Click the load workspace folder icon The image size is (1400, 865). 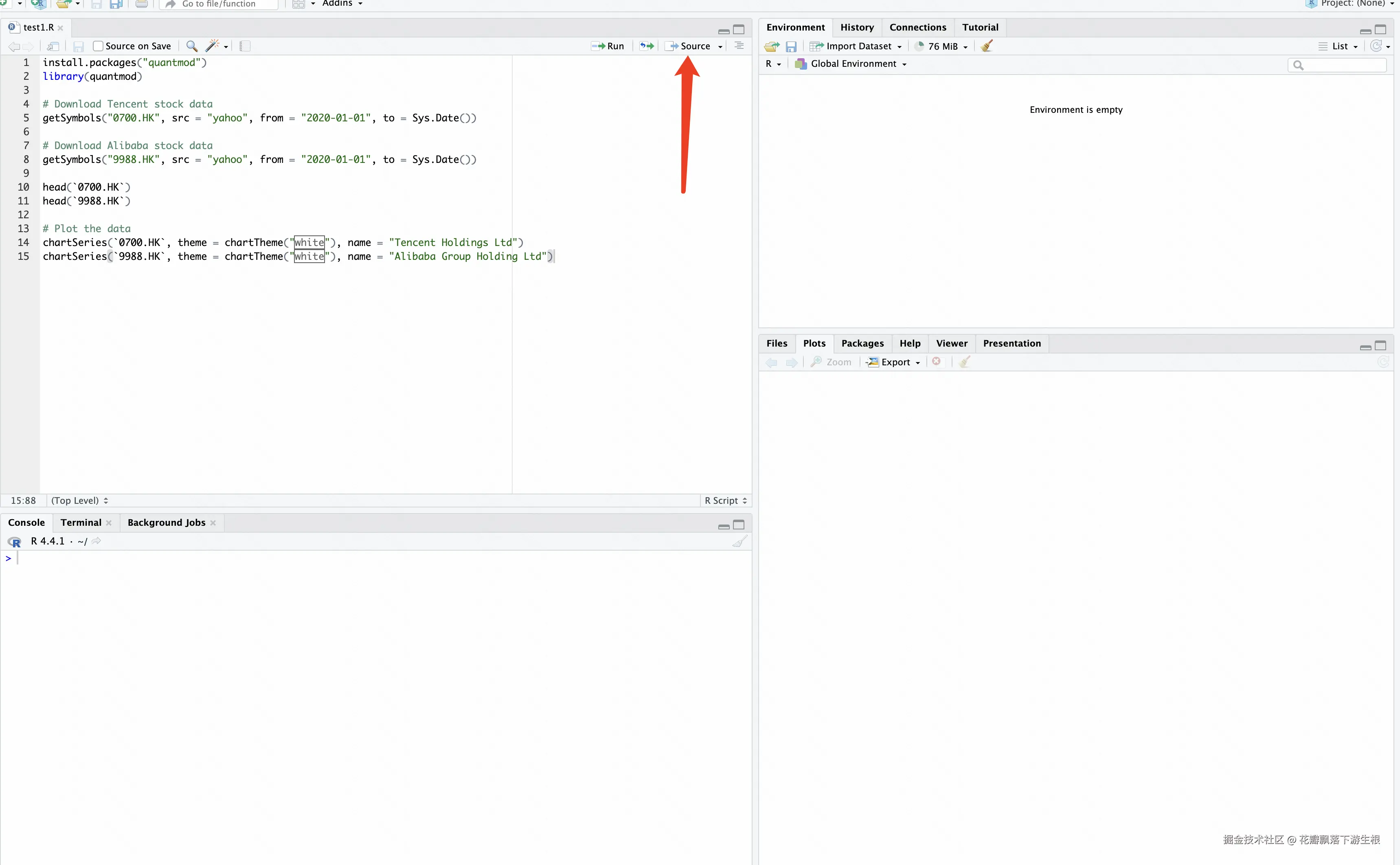click(x=772, y=46)
